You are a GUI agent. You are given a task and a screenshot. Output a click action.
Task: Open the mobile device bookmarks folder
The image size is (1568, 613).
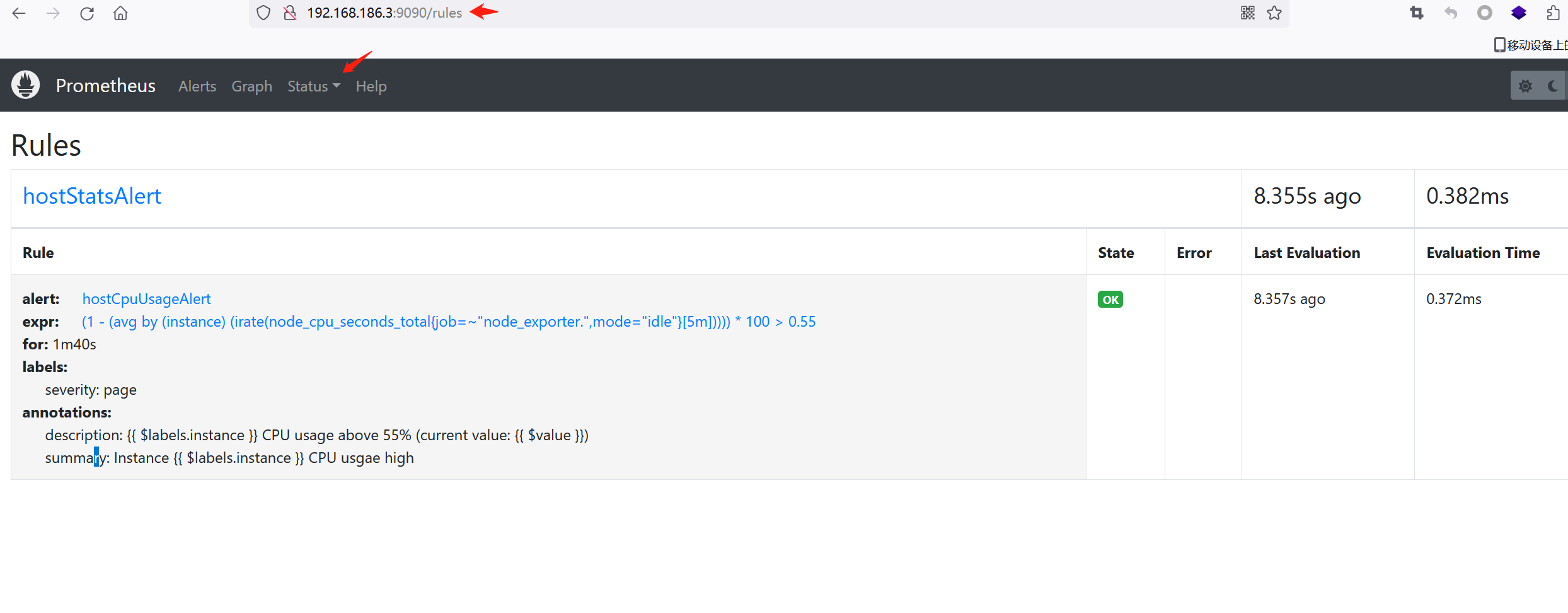[x=1531, y=45]
